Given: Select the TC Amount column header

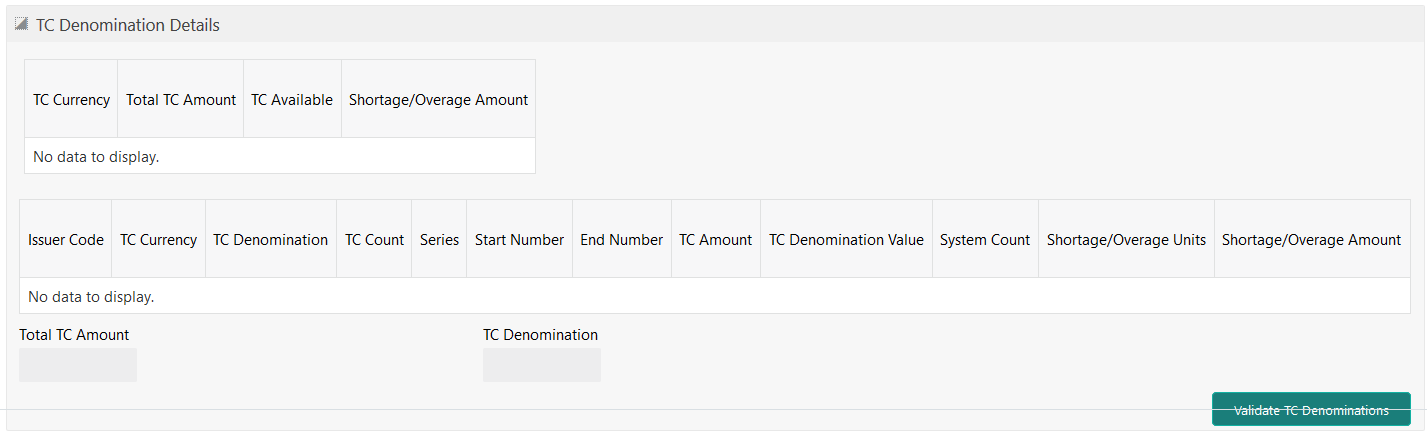Looking at the screenshot, I should coord(715,240).
